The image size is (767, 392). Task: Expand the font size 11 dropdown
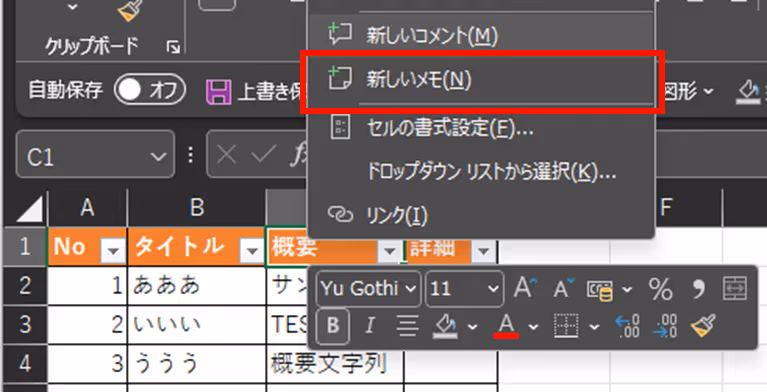click(x=493, y=289)
